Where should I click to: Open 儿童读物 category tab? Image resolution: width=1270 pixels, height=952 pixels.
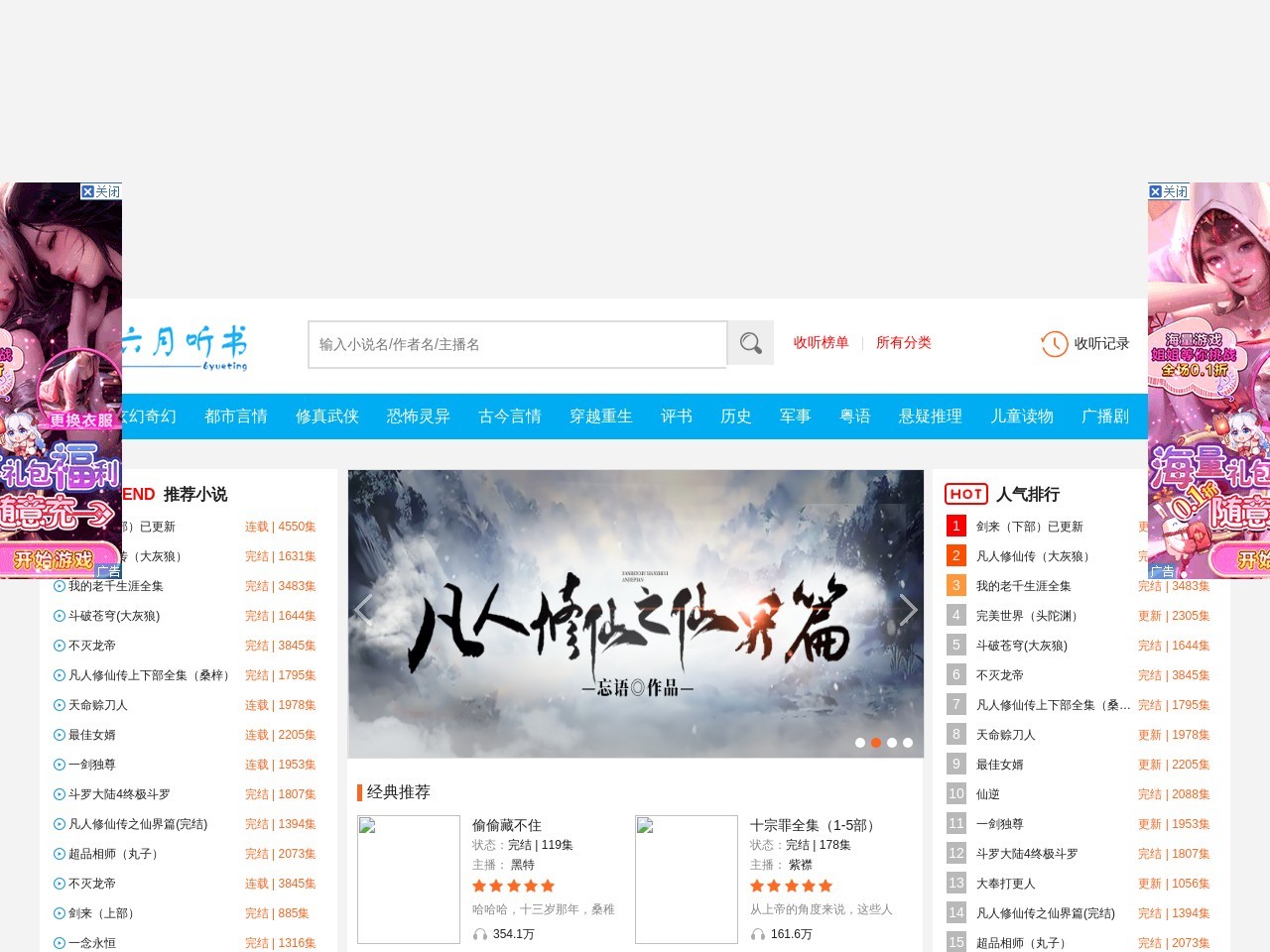point(1022,416)
